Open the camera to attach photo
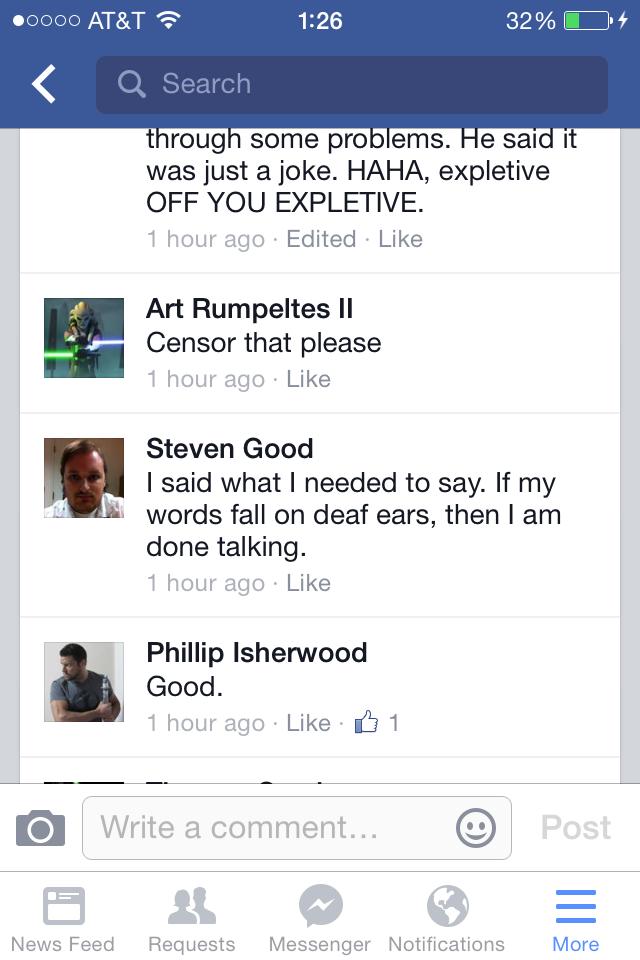640x960 pixels. (x=40, y=828)
